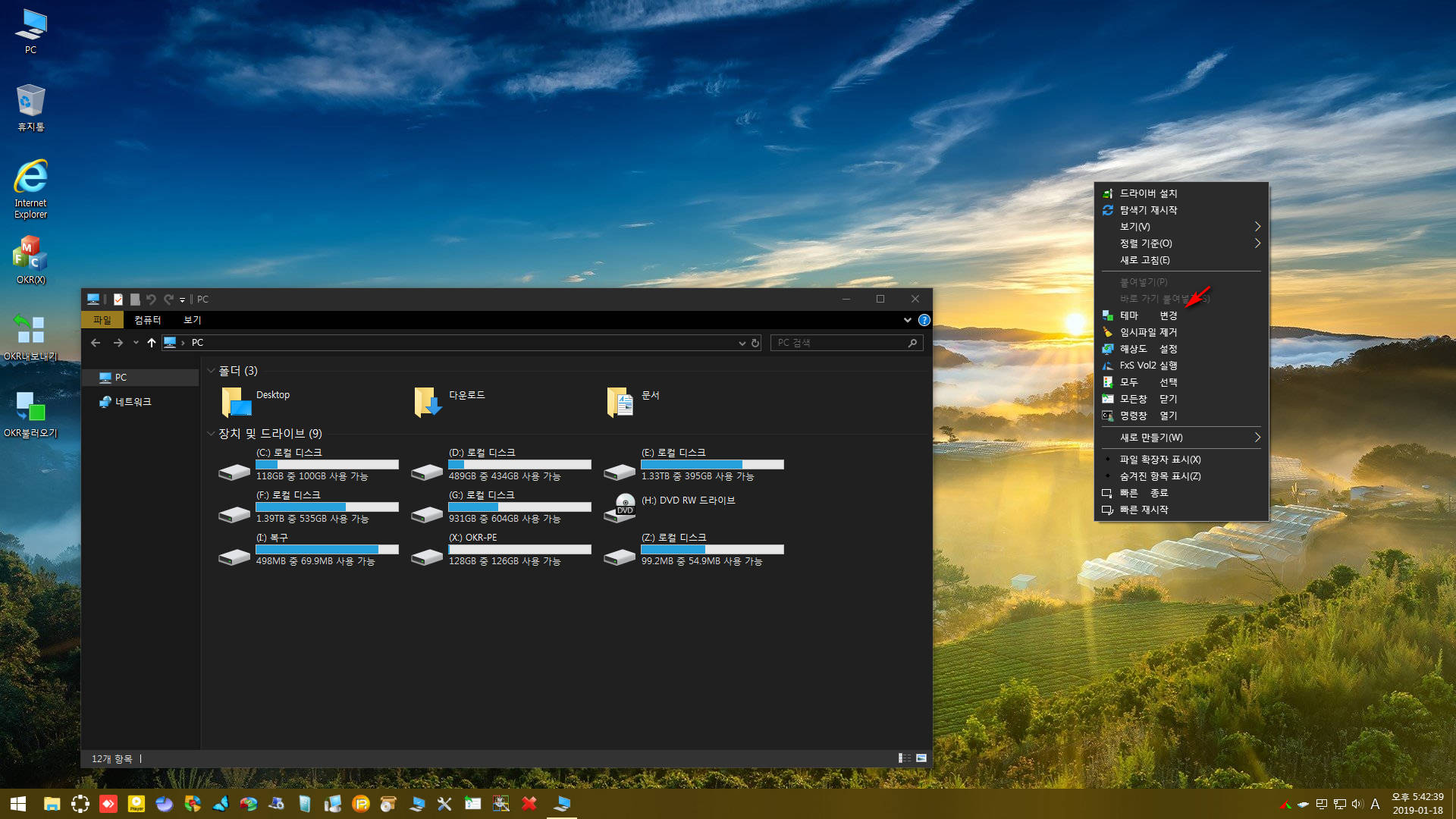Screen dimensions: 1456x819
Task: Click the (E:) drive usage bar
Action: tap(712, 464)
